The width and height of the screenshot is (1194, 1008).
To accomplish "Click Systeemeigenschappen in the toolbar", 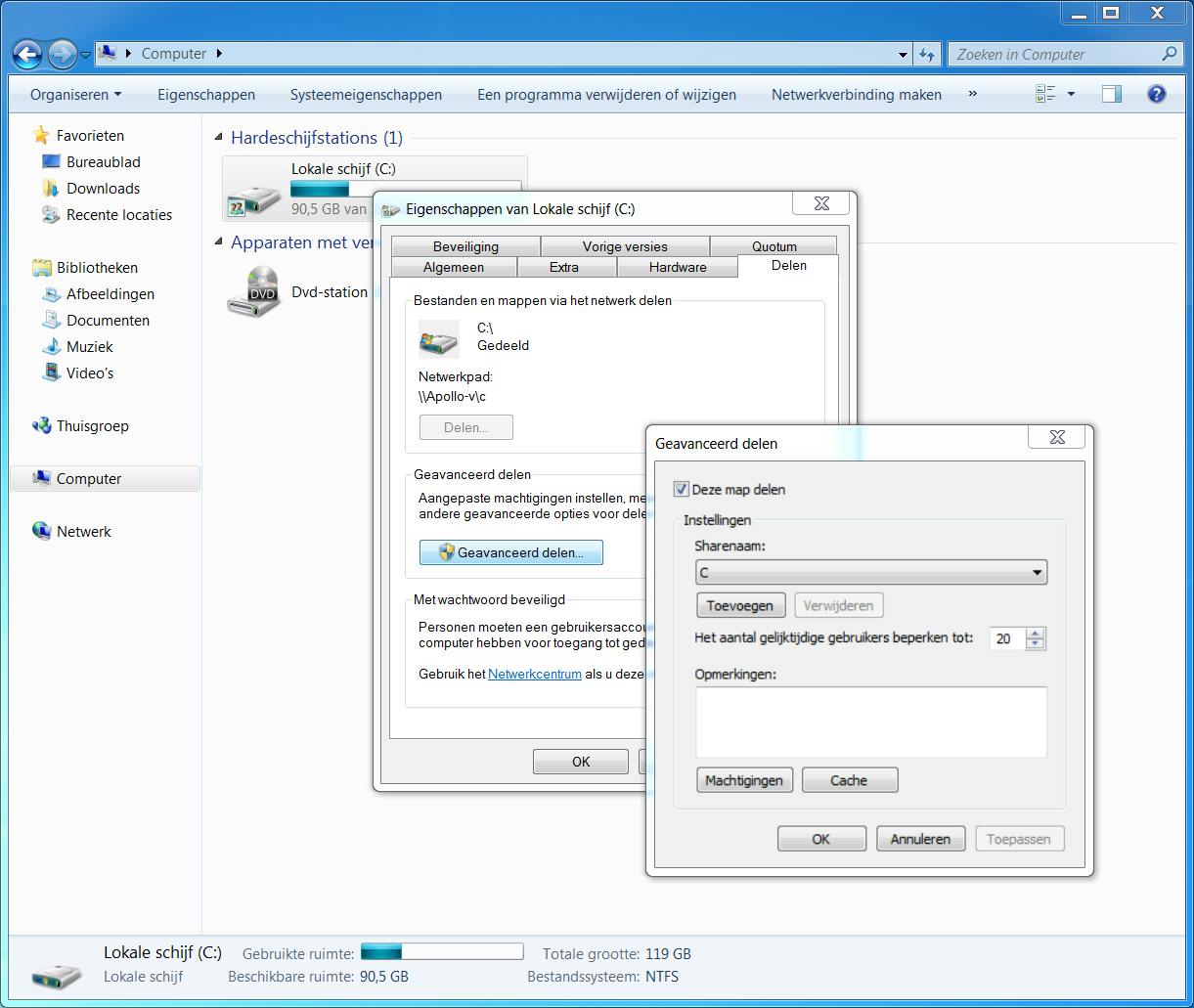I will tap(366, 95).
